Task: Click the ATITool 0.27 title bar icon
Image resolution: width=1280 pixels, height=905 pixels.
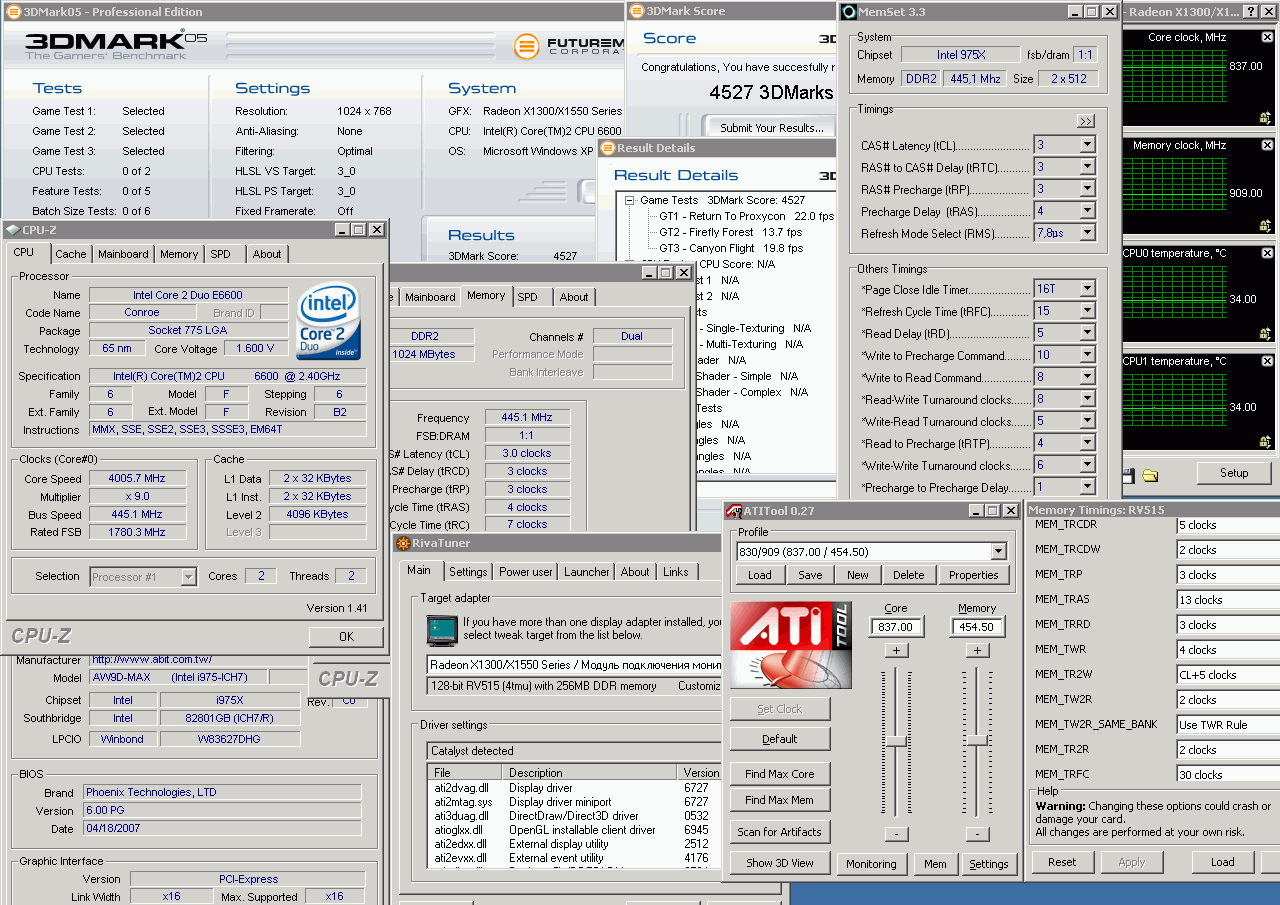Action: tap(735, 511)
